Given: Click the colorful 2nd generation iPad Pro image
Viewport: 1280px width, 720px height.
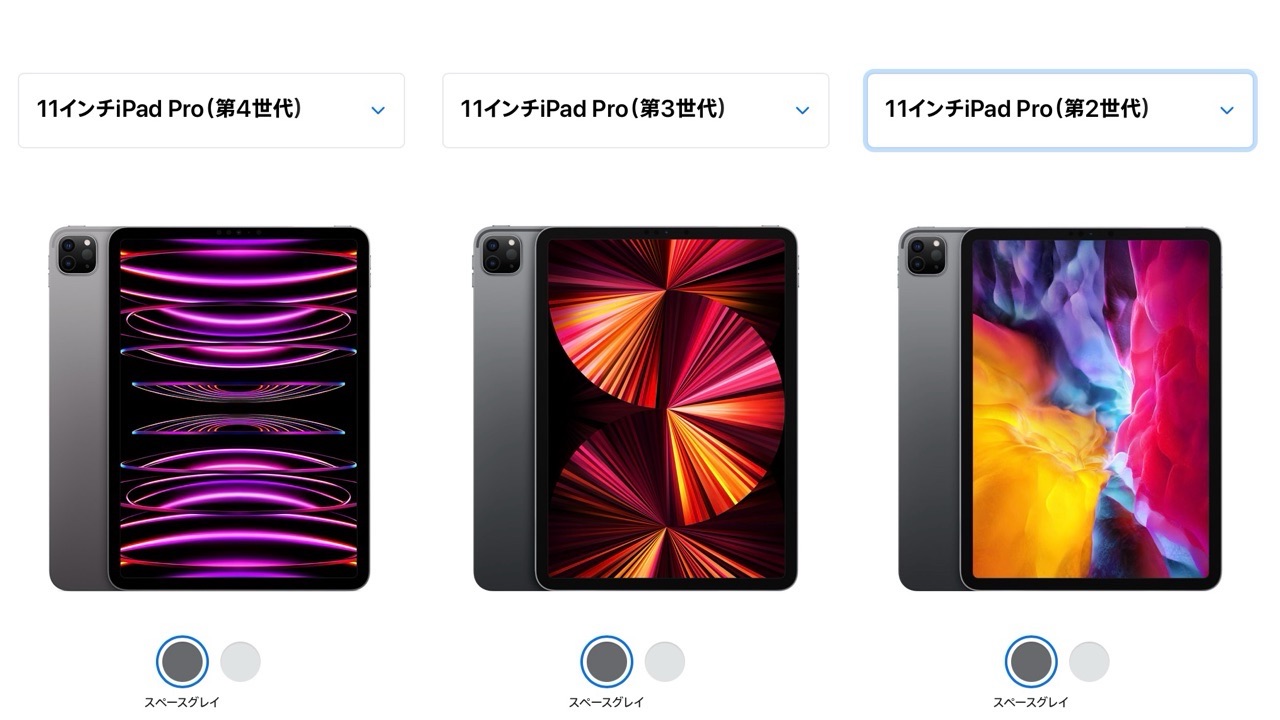Looking at the screenshot, I should pos(1060,408).
